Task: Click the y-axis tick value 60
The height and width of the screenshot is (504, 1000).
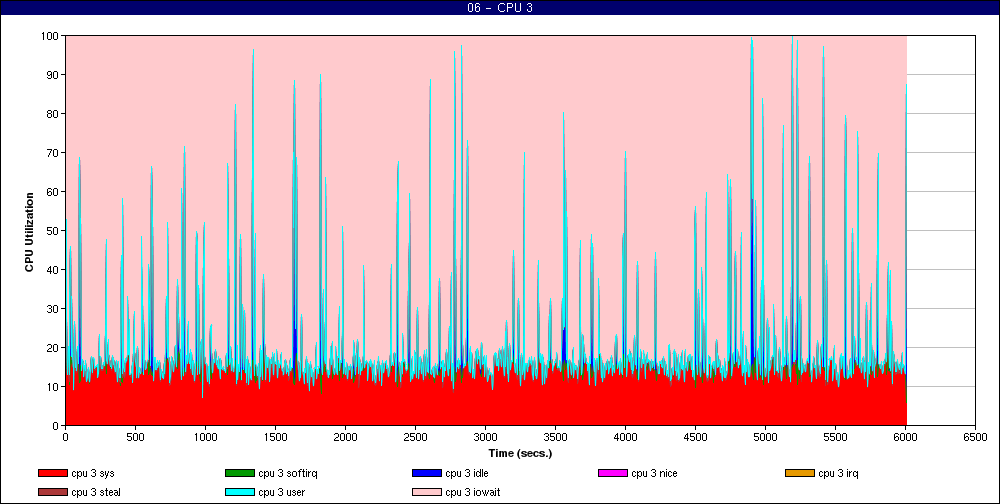Action: [53, 192]
